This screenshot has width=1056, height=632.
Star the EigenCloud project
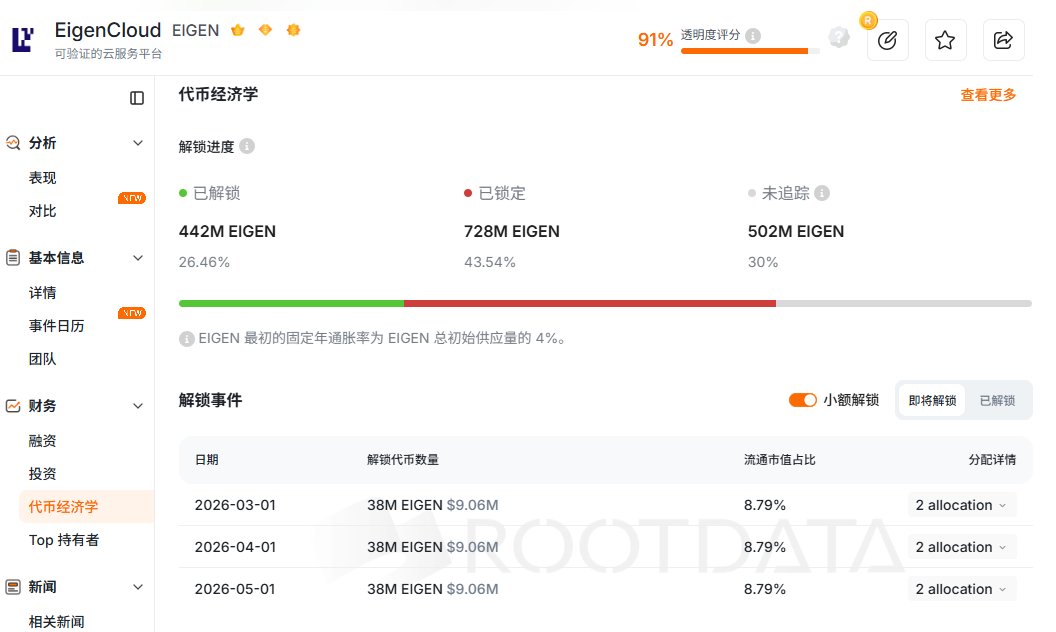pos(945,40)
